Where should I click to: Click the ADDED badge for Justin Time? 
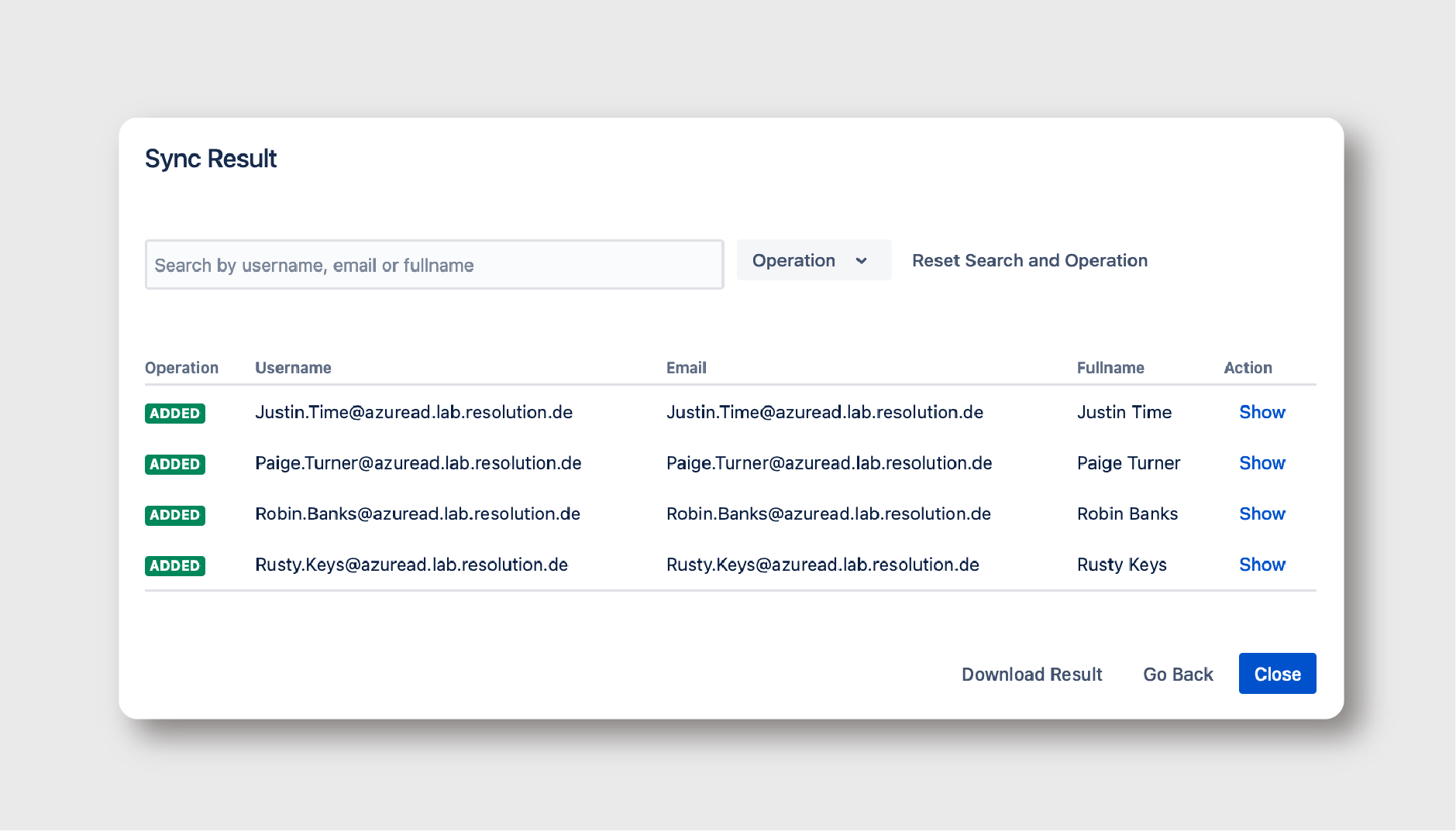[x=175, y=414]
